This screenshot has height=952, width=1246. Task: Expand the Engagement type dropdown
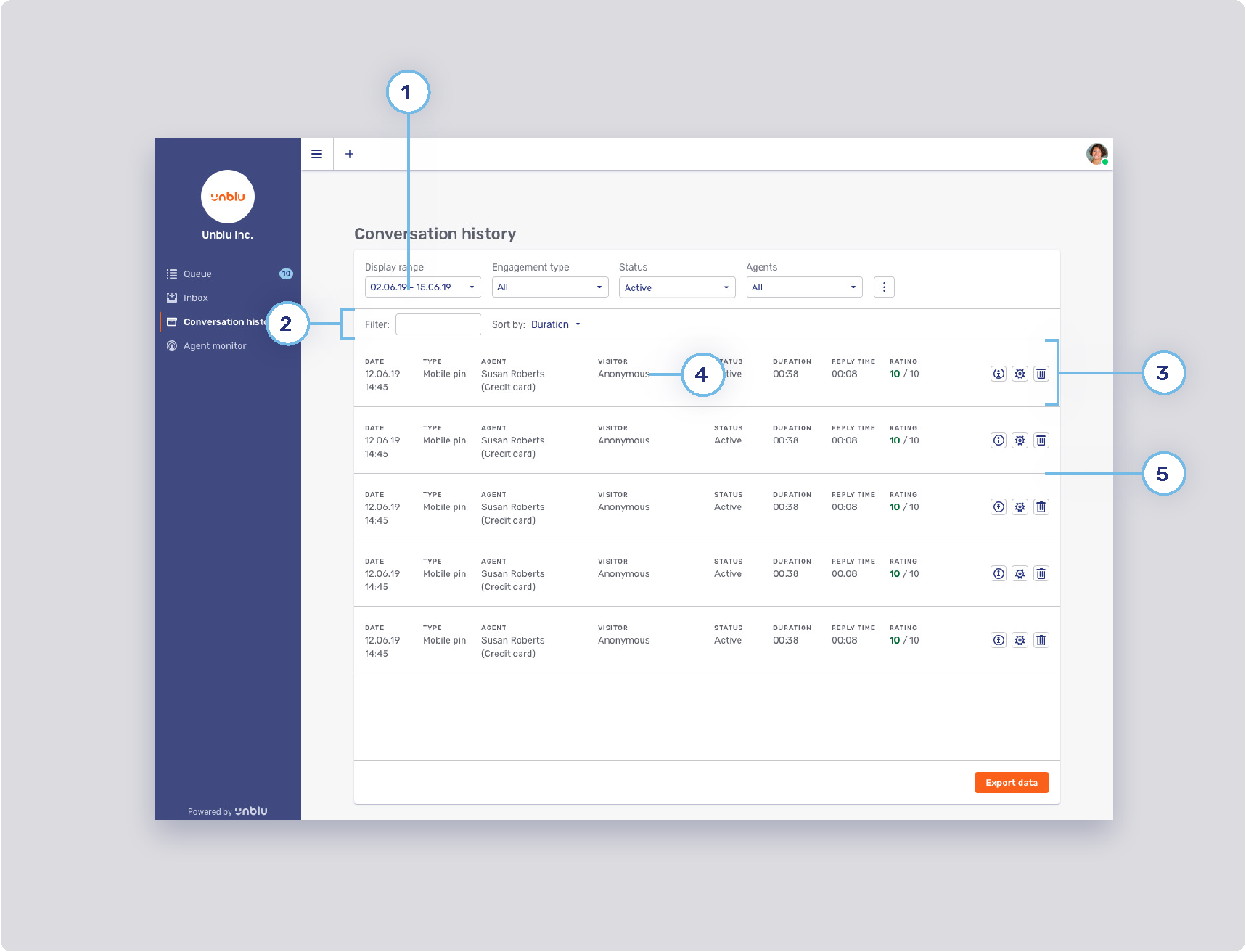click(549, 287)
